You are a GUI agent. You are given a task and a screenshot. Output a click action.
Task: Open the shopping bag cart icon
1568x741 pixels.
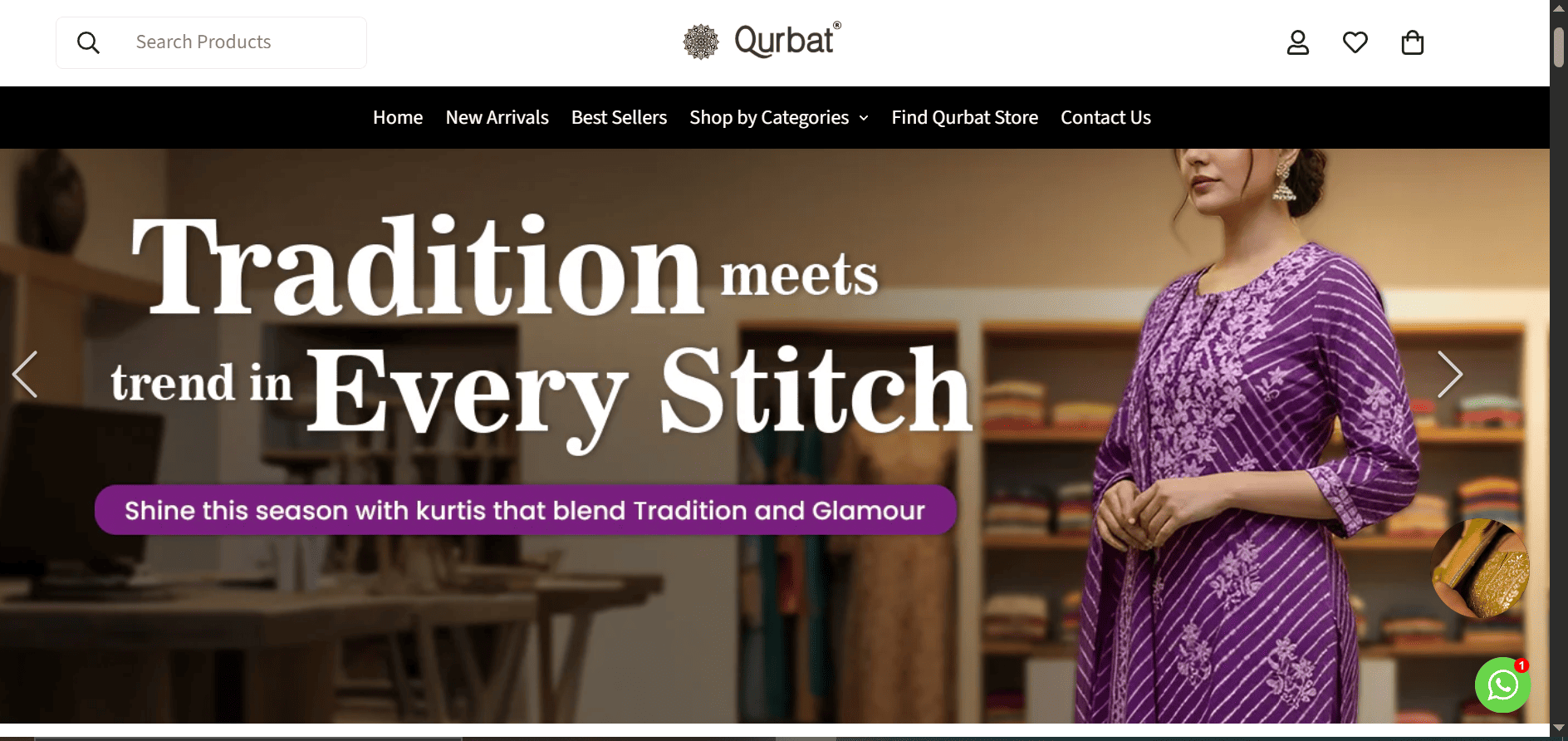(1413, 42)
